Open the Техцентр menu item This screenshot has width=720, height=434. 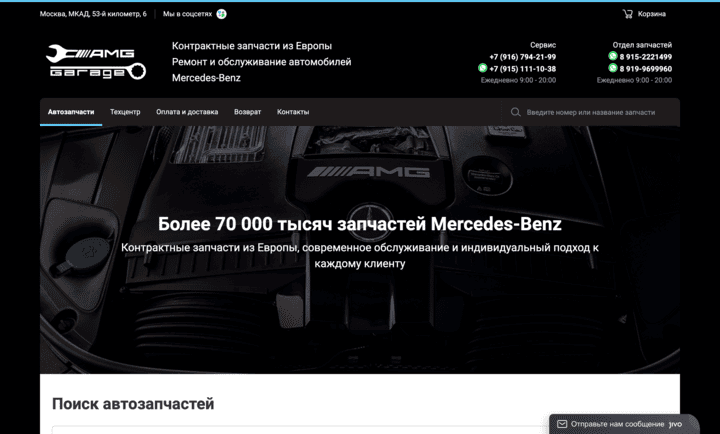pyautogui.click(x=125, y=112)
